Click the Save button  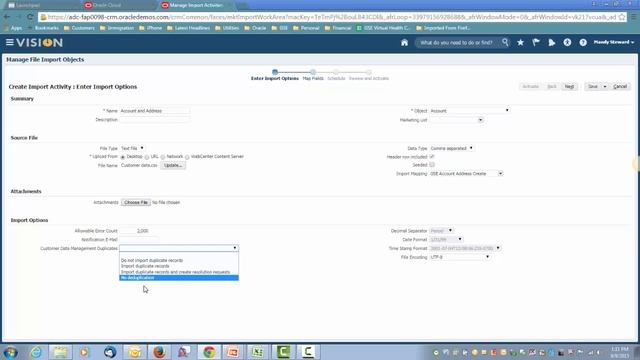tap(593, 87)
